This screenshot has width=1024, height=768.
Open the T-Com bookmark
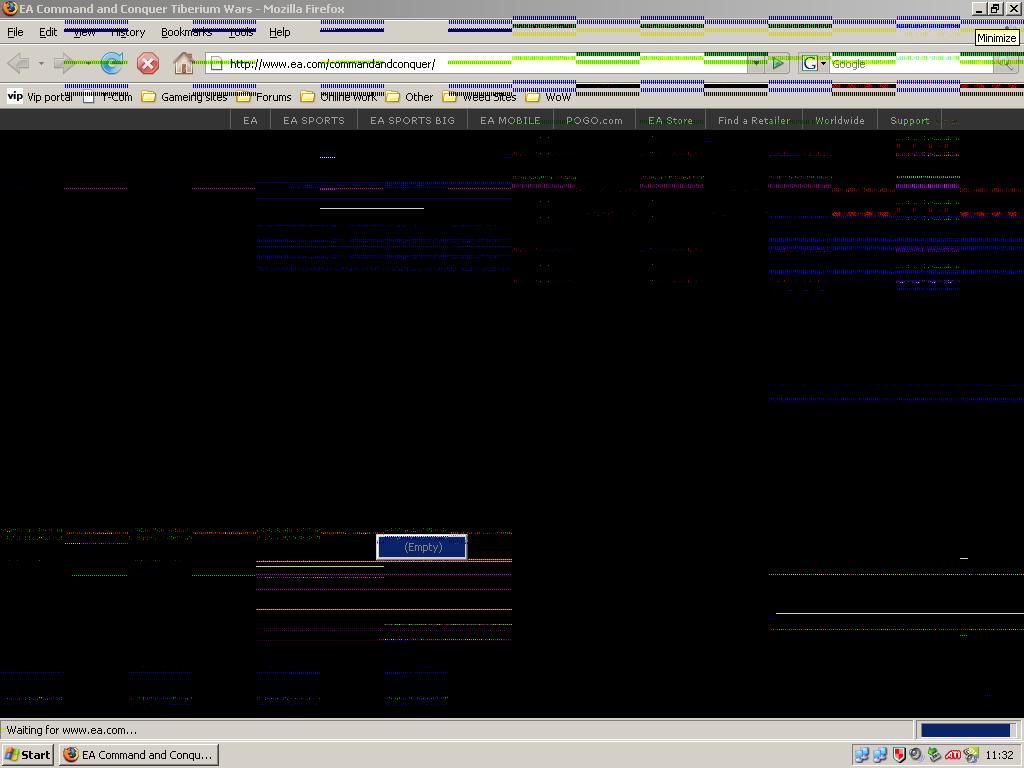point(108,97)
